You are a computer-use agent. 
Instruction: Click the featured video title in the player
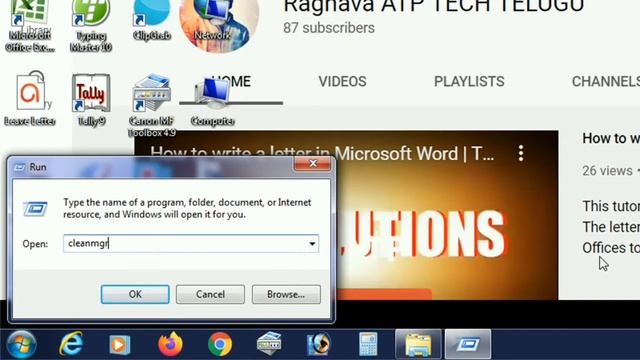point(322,153)
